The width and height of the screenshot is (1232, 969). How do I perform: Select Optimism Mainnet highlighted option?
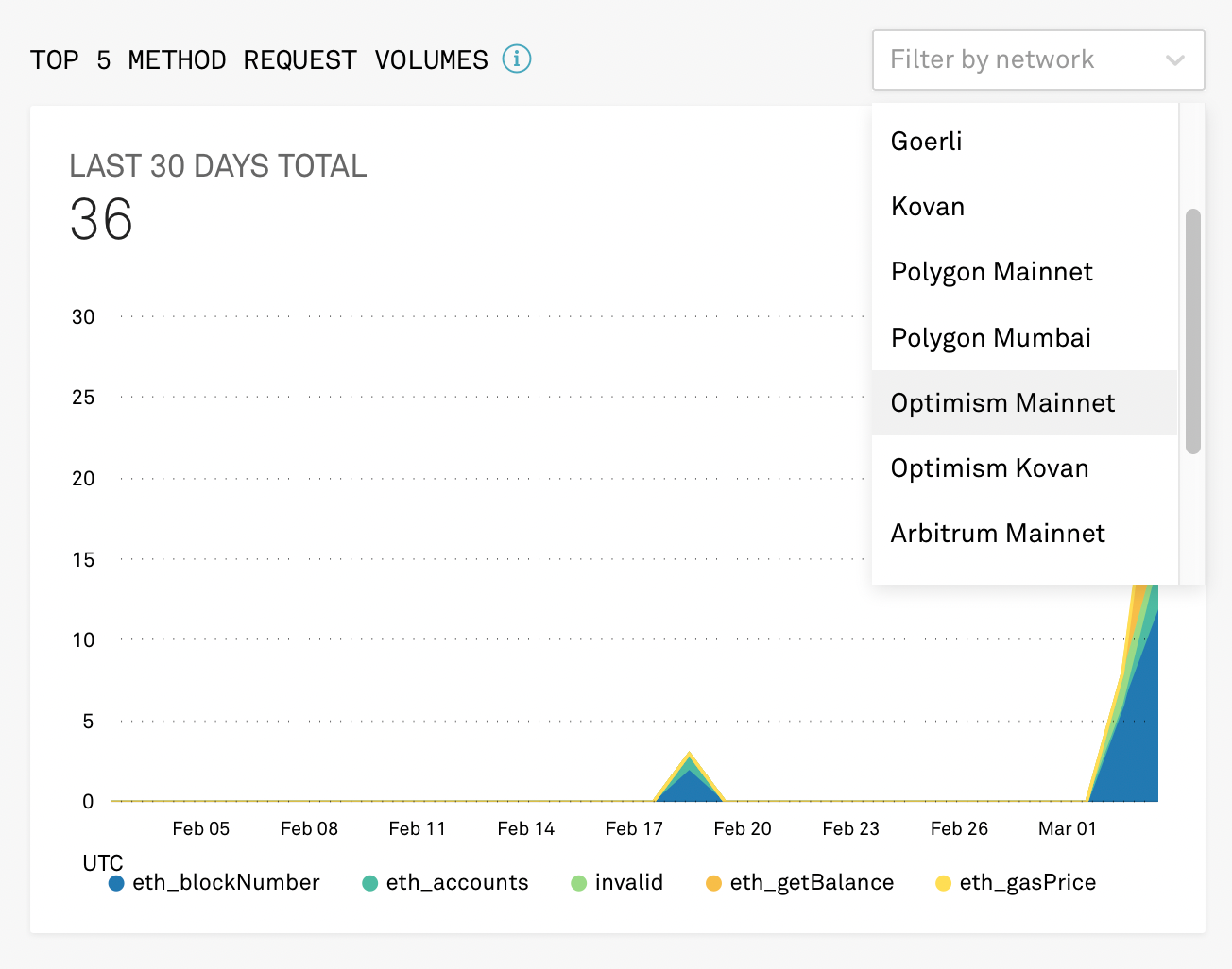pyautogui.click(x=1002, y=403)
